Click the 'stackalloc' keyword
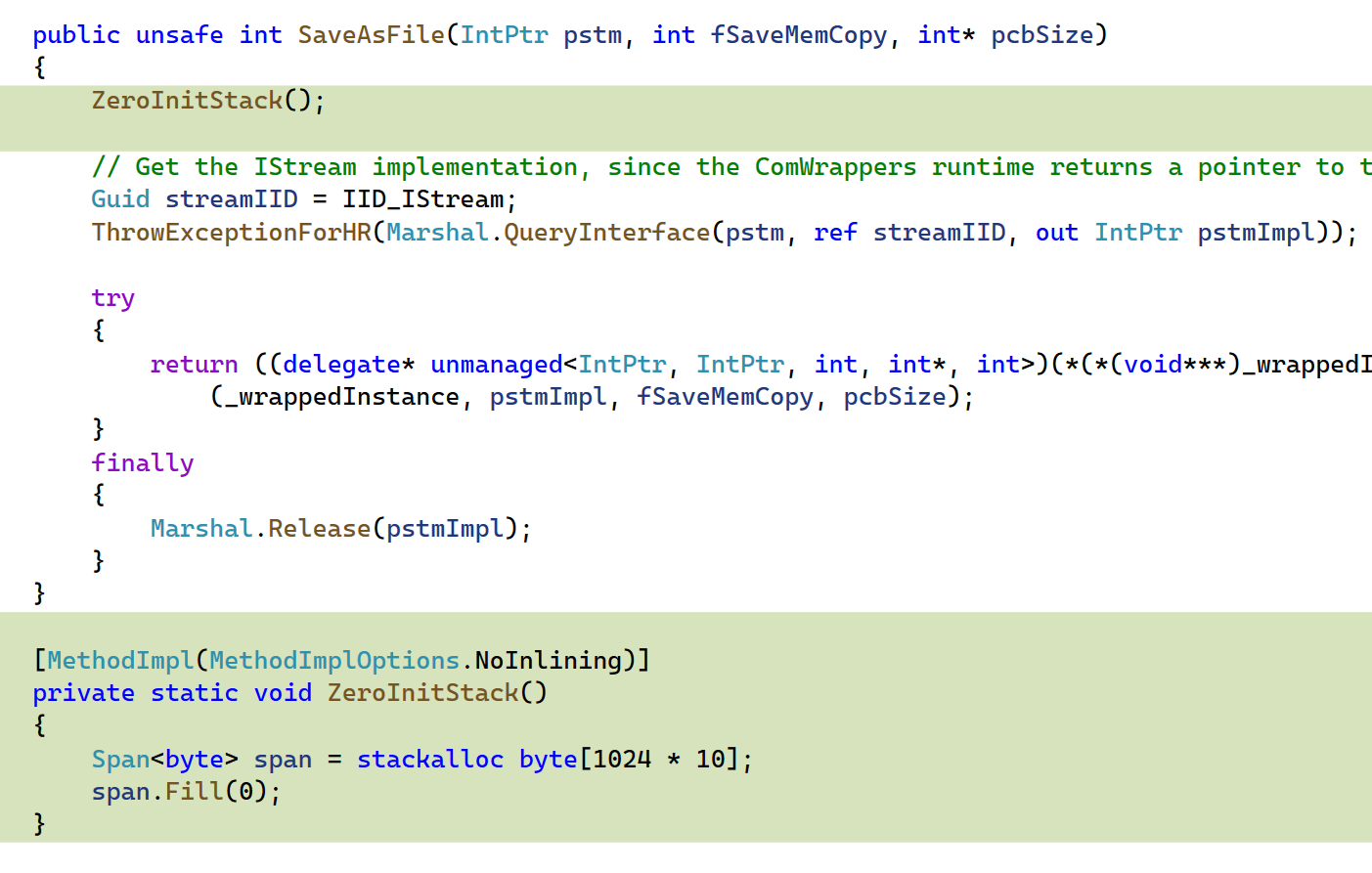The image size is (1372, 873). (430, 760)
